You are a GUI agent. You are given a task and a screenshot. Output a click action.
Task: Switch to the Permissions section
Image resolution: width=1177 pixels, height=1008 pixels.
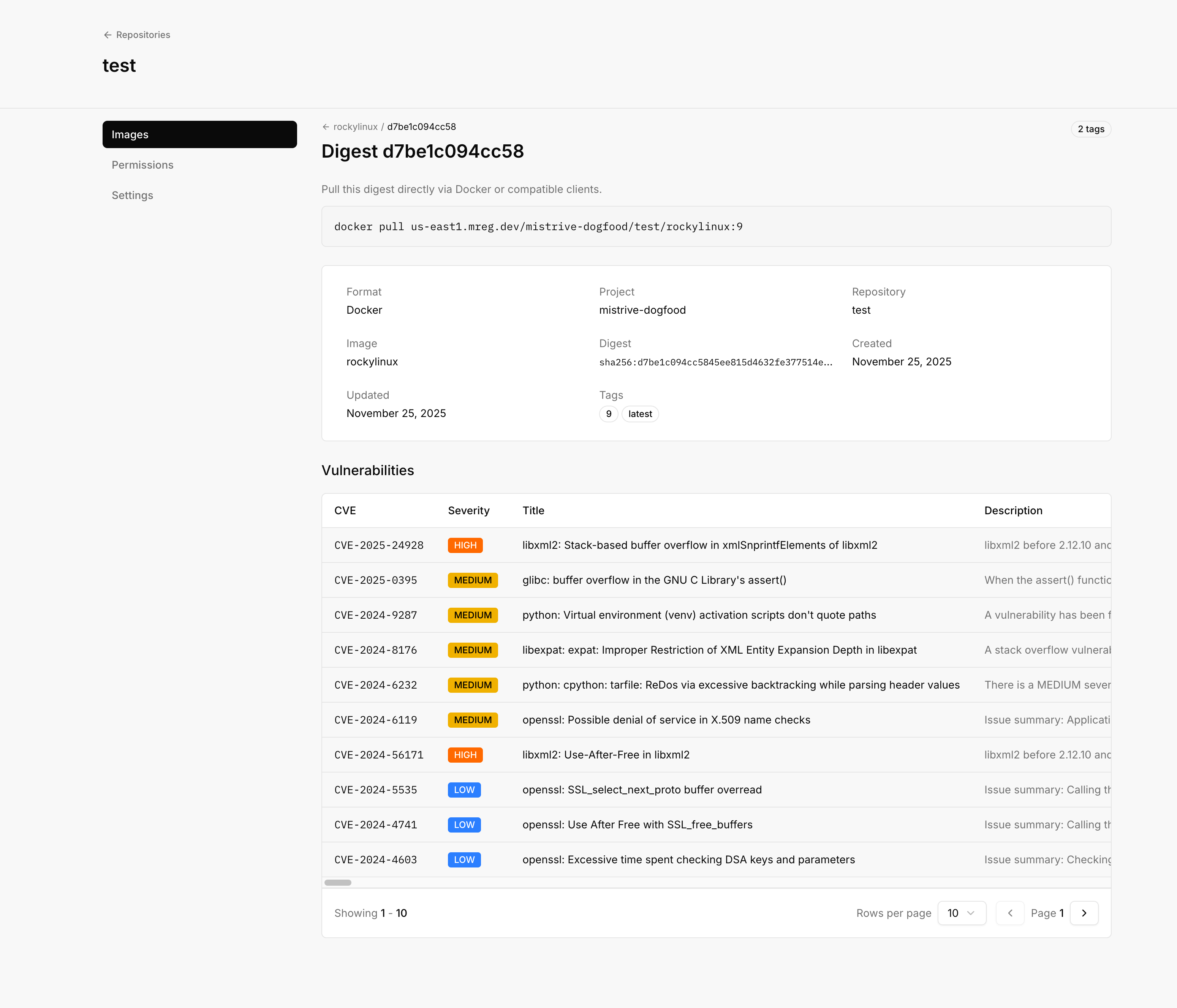(142, 165)
